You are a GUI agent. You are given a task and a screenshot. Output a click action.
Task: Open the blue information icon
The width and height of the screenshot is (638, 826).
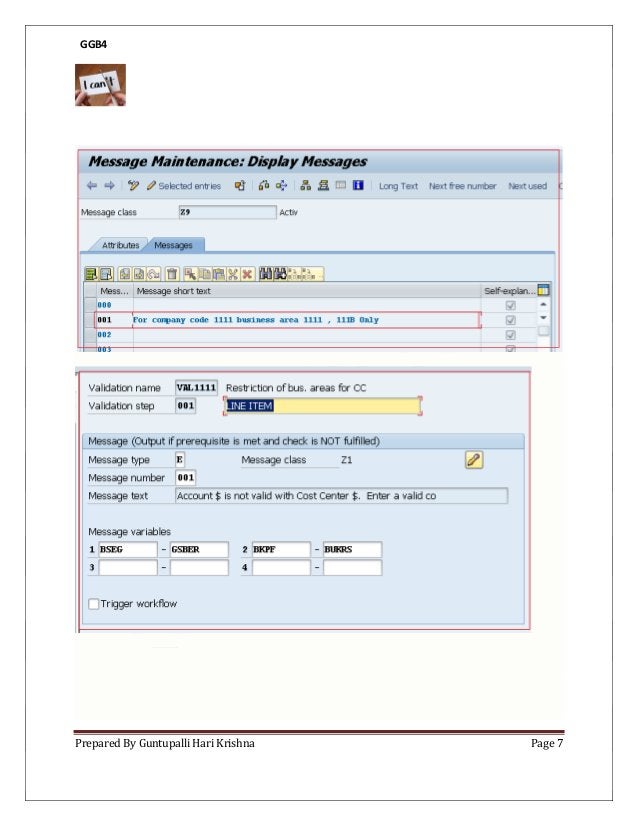click(358, 185)
